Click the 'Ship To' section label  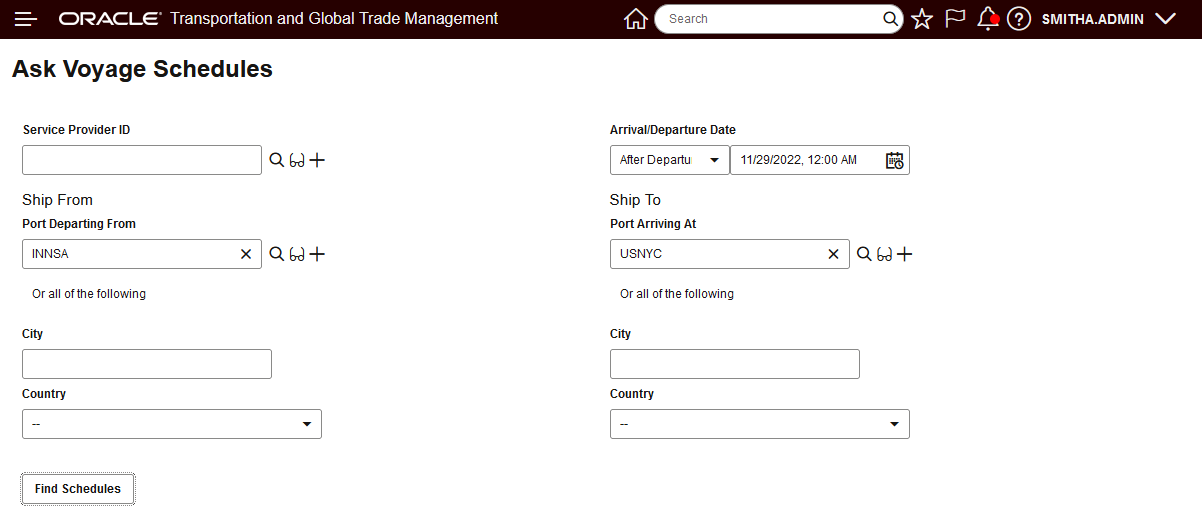tap(635, 200)
